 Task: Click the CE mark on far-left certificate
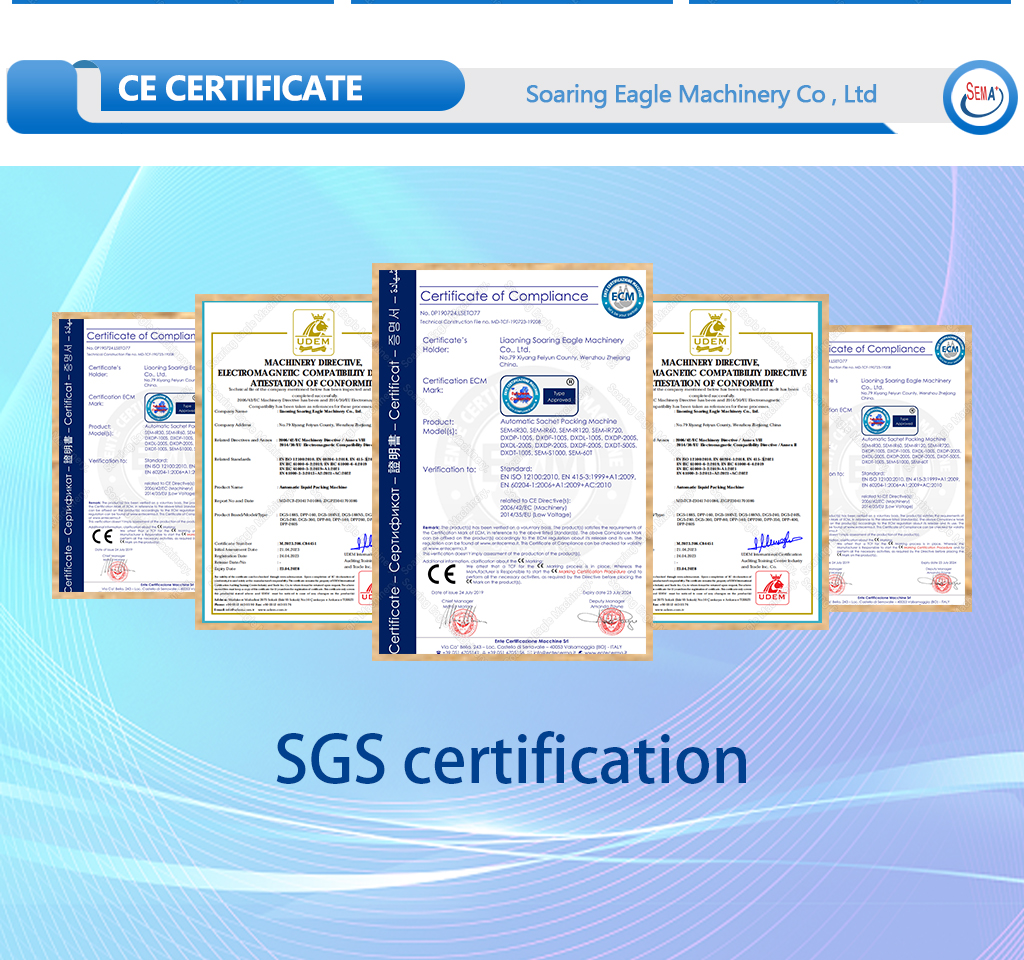[103, 537]
